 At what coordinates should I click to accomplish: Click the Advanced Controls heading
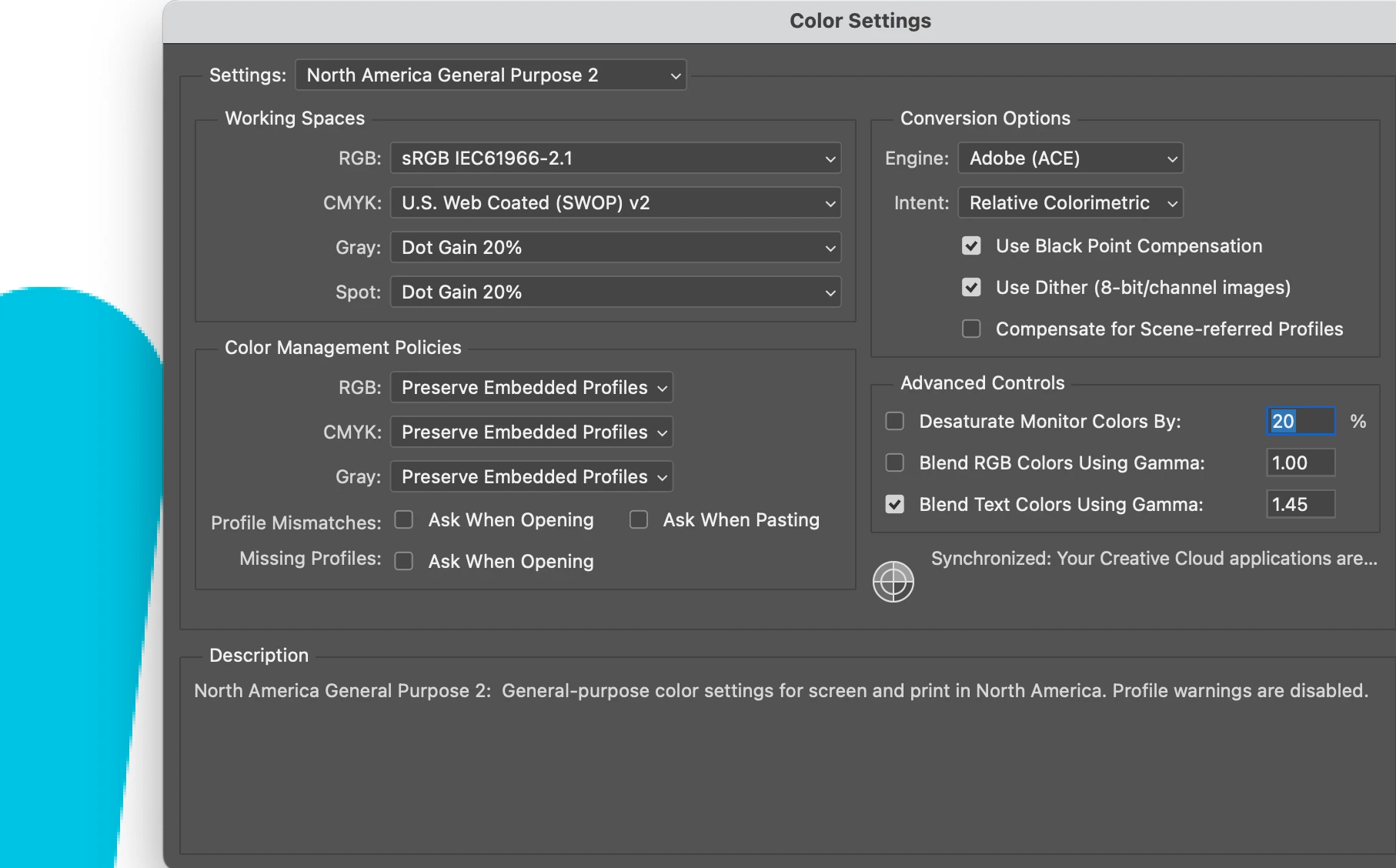[x=983, y=383]
